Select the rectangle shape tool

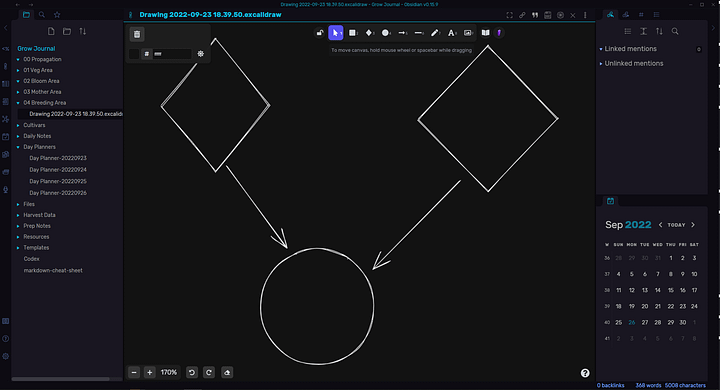(x=353, y=33)
